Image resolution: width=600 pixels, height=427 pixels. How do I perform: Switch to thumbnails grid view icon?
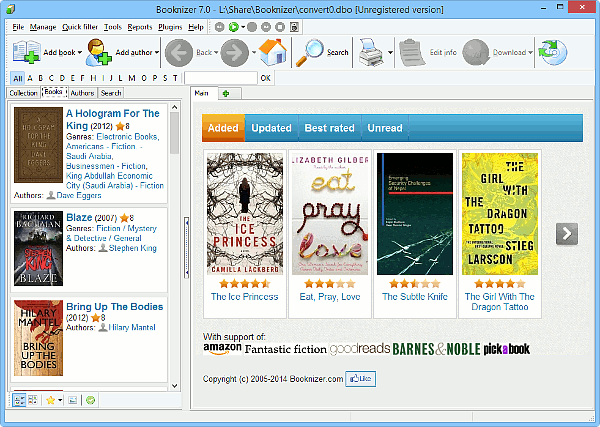[x=33, y=400]
